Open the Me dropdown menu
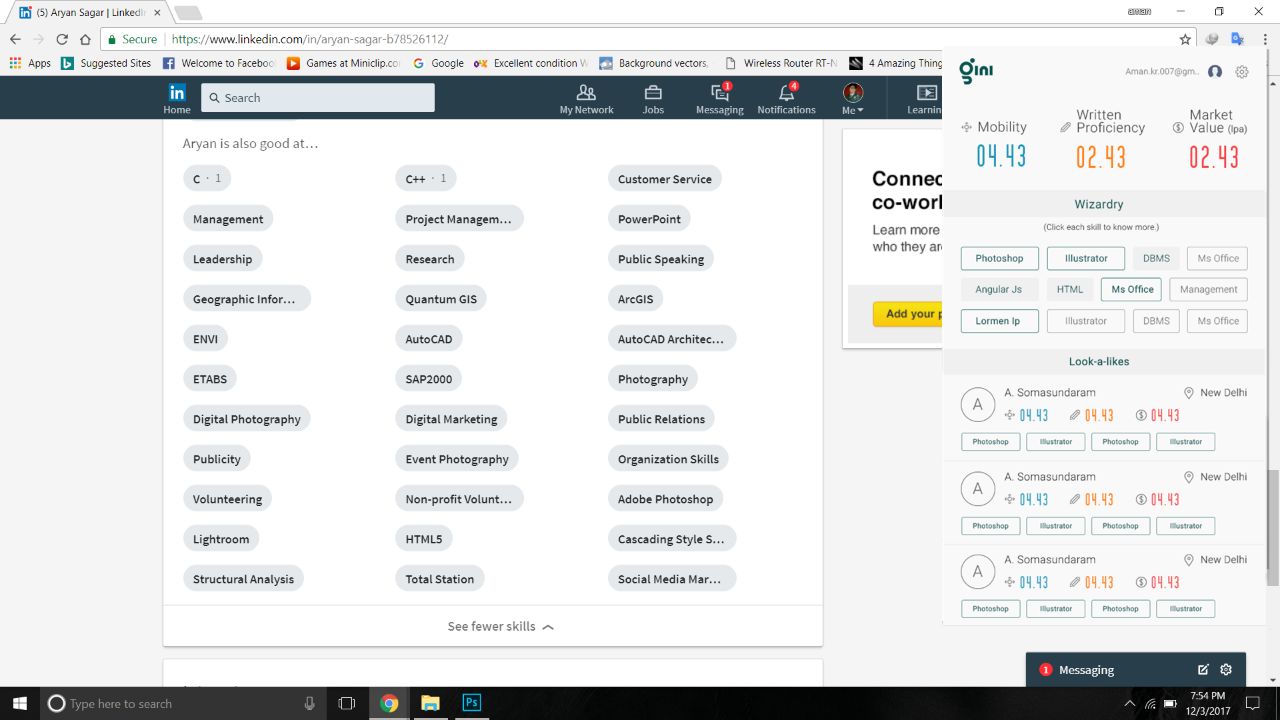The height and width of the screenshot is (720, 1280). (851, 97)
